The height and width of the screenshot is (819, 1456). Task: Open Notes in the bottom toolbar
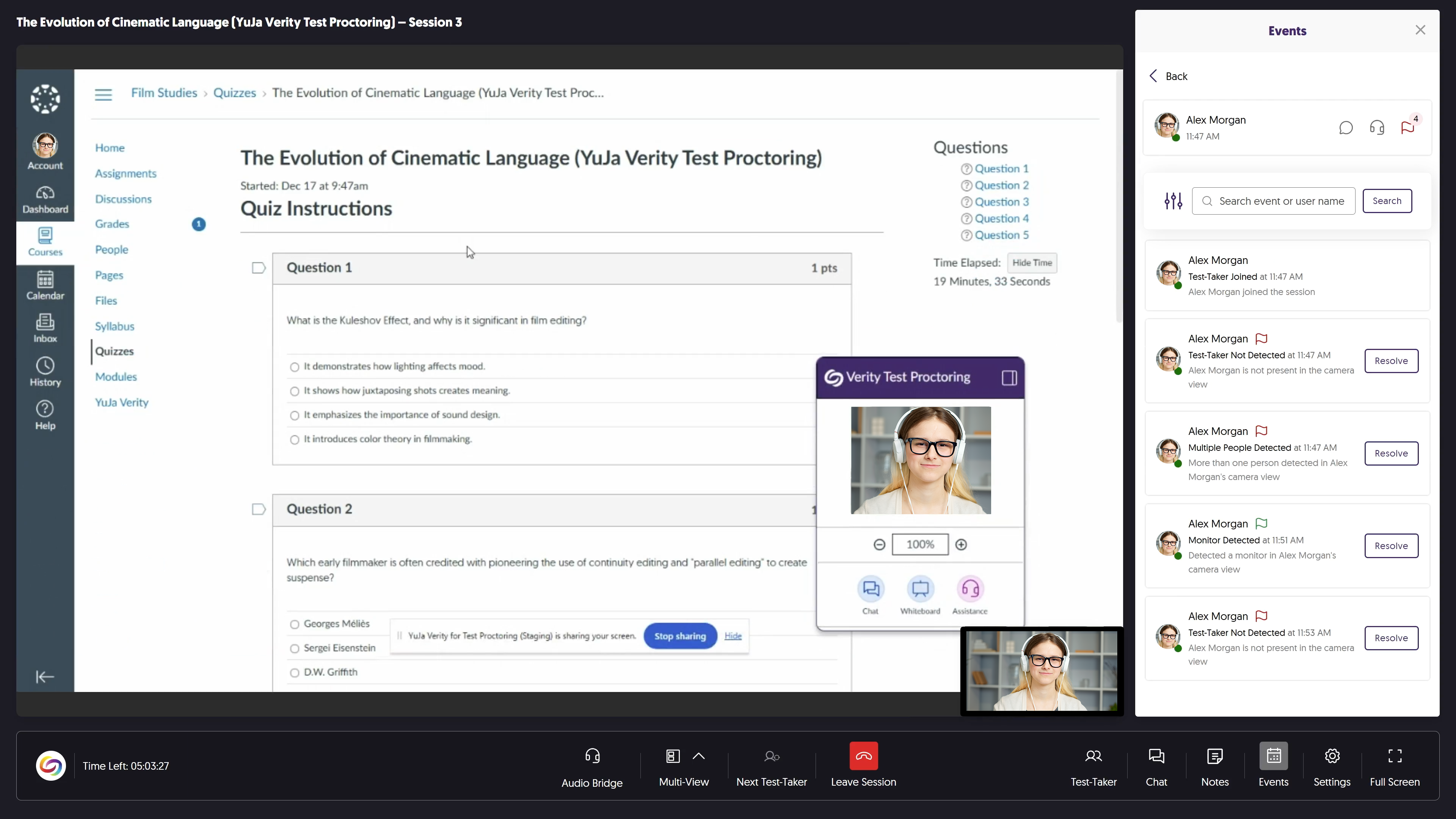pyautogui.click(x=1214, y=756)
